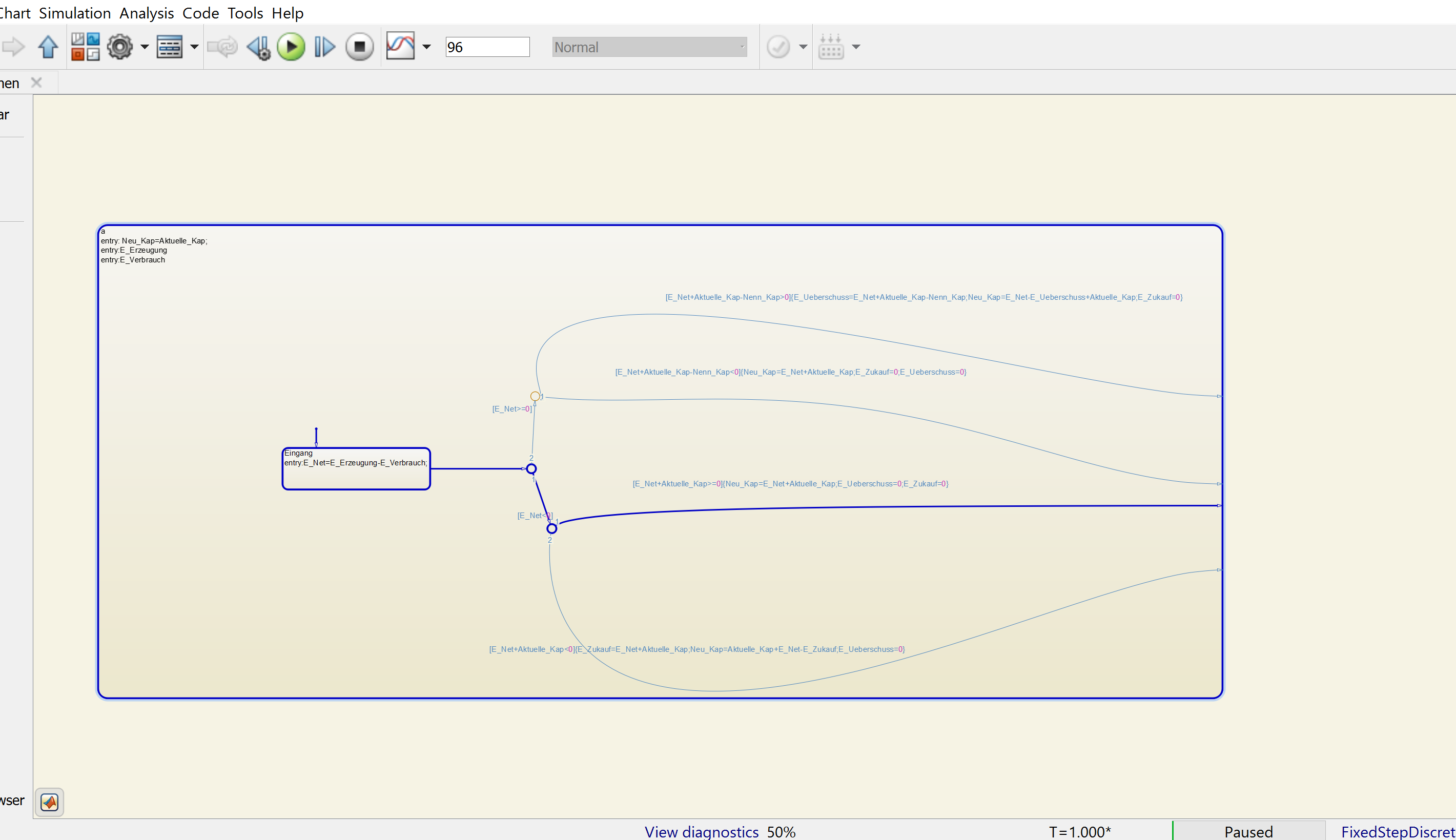The width and height of the screenshot is (1456, 840).
Task: Open the Analysis menu
Action: click(x=147, y=13)
